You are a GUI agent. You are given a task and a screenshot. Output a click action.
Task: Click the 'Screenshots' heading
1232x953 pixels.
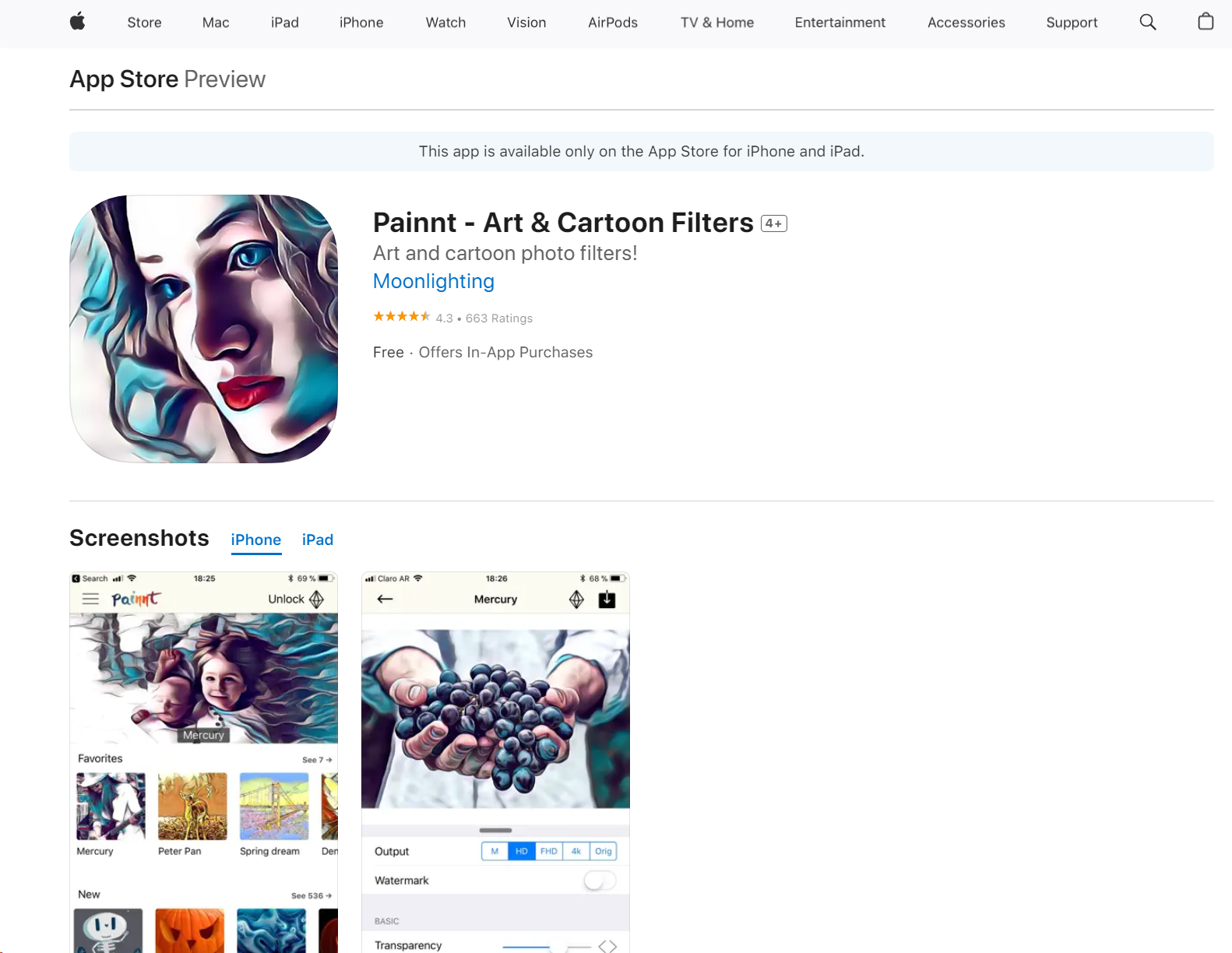pos(139,538)
